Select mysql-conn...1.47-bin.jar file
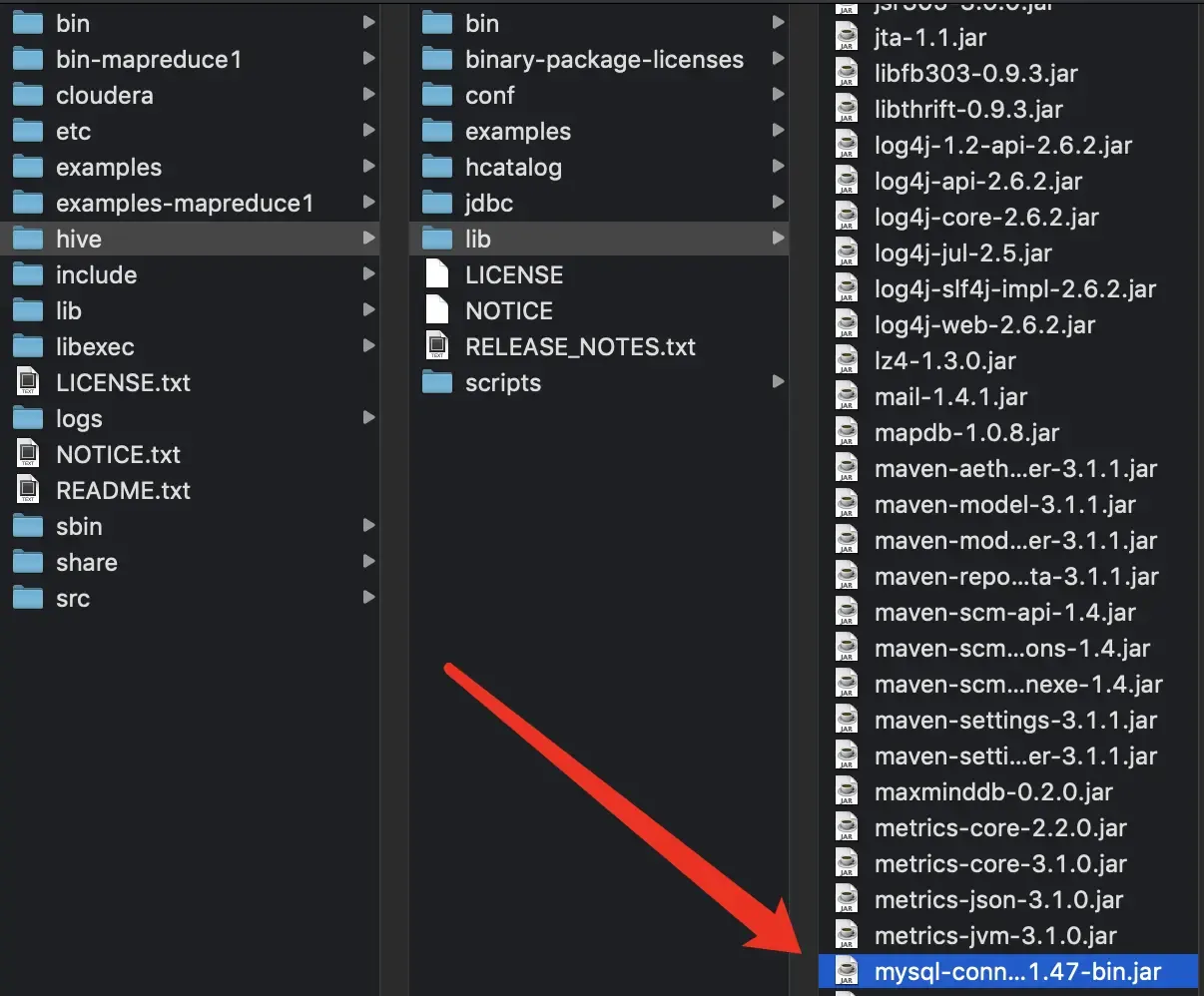Viewport: 1204px width, 996px height. 1008,971
